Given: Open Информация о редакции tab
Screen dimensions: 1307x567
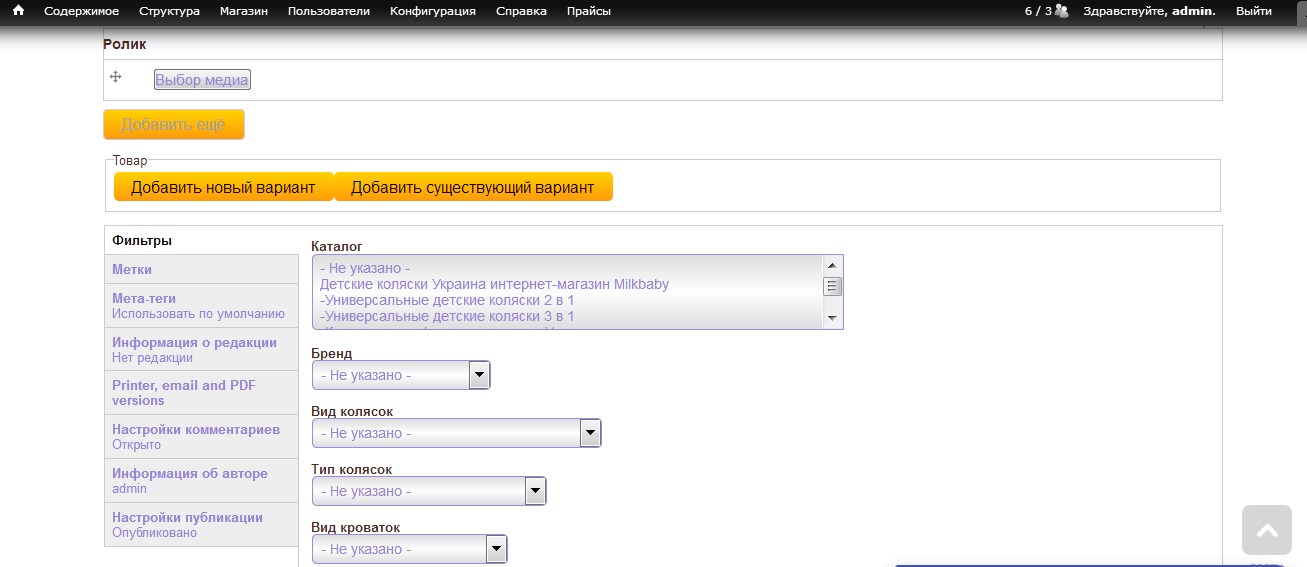Looking at the screenshot, I should (201, 349).
